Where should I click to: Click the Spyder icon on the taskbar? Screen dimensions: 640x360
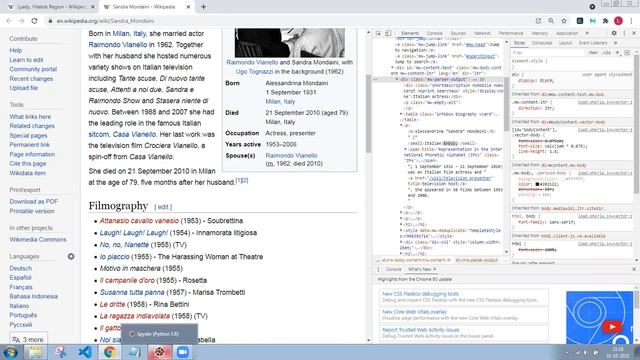click(x=159, y=352)
